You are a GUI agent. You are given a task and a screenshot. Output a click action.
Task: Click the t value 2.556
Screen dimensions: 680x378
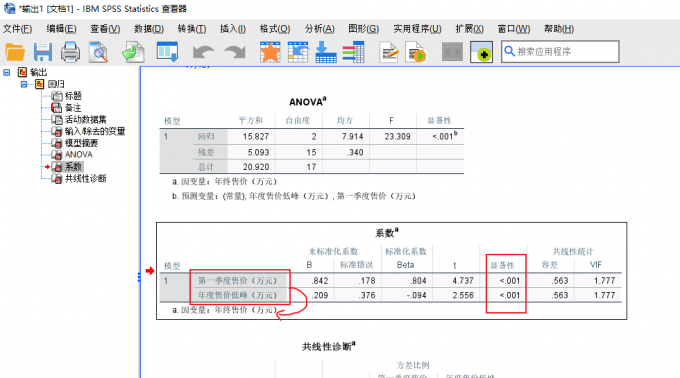click(463, 295)
